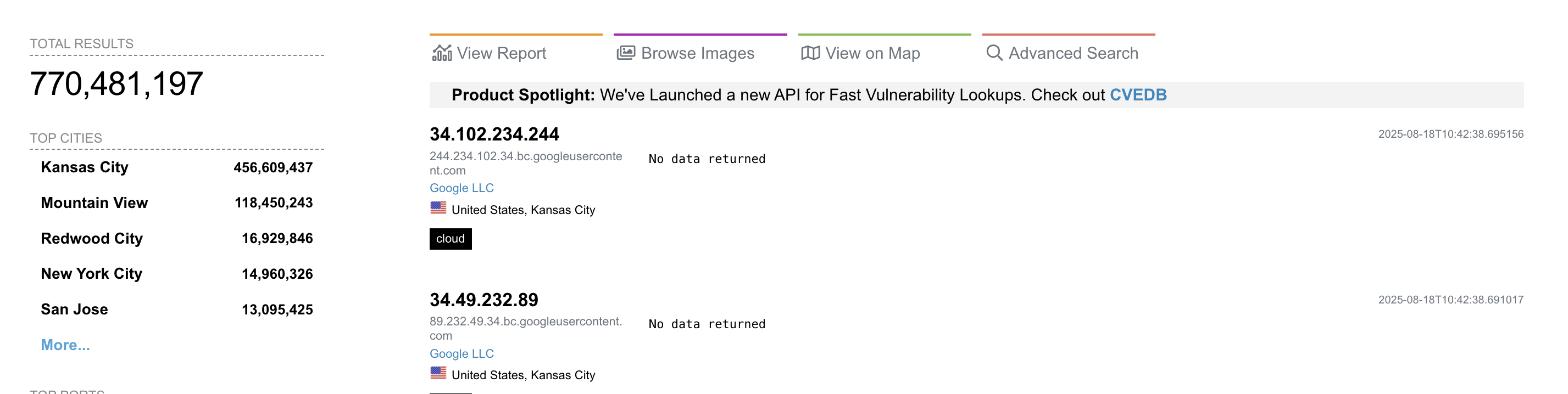
Task: Filter results by Kansas City
Action: point(85,168)
